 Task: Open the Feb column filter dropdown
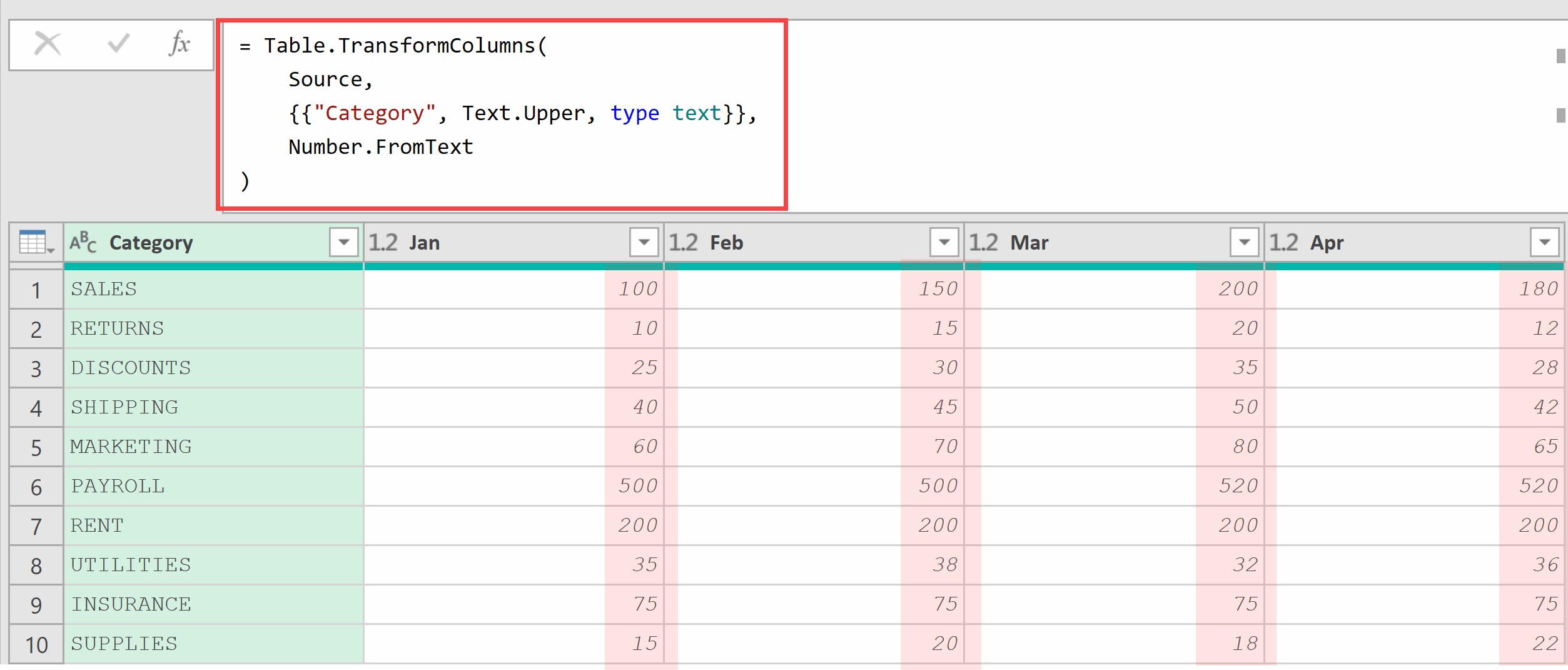point(944,242)
